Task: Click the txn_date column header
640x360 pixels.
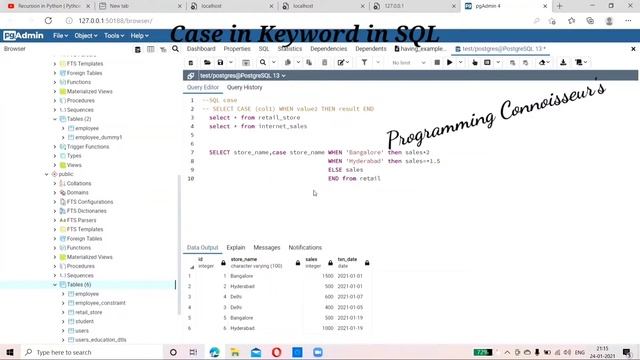Action: [x=353, y=262]
